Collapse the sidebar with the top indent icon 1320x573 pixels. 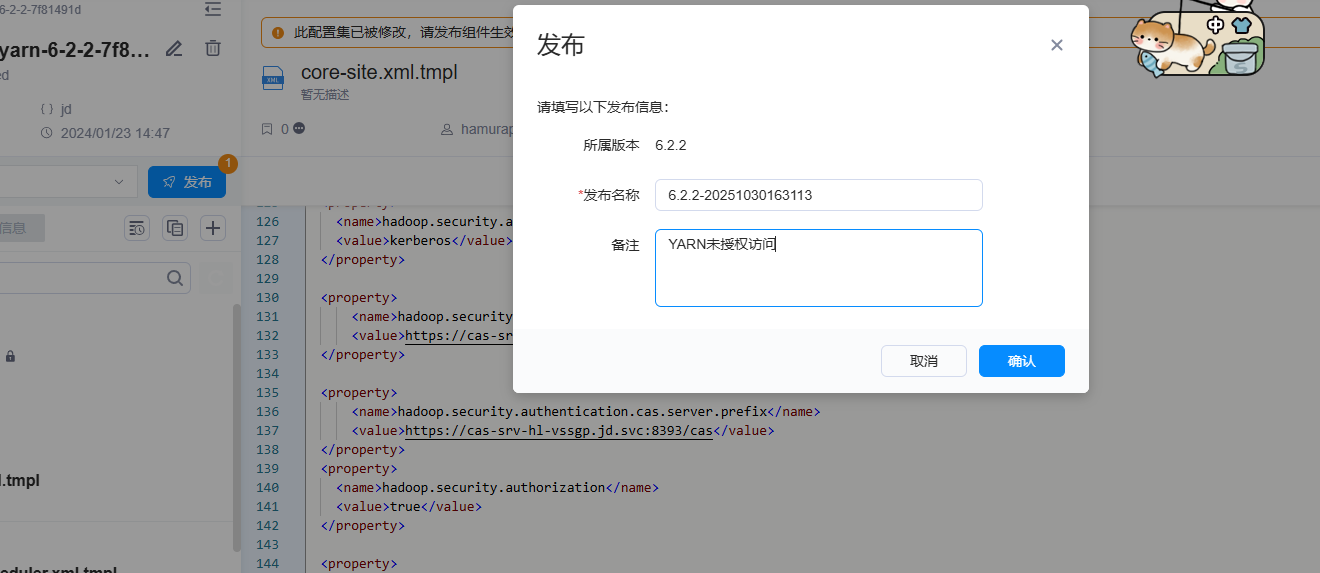pyautogui.click(x=212, y=9)
